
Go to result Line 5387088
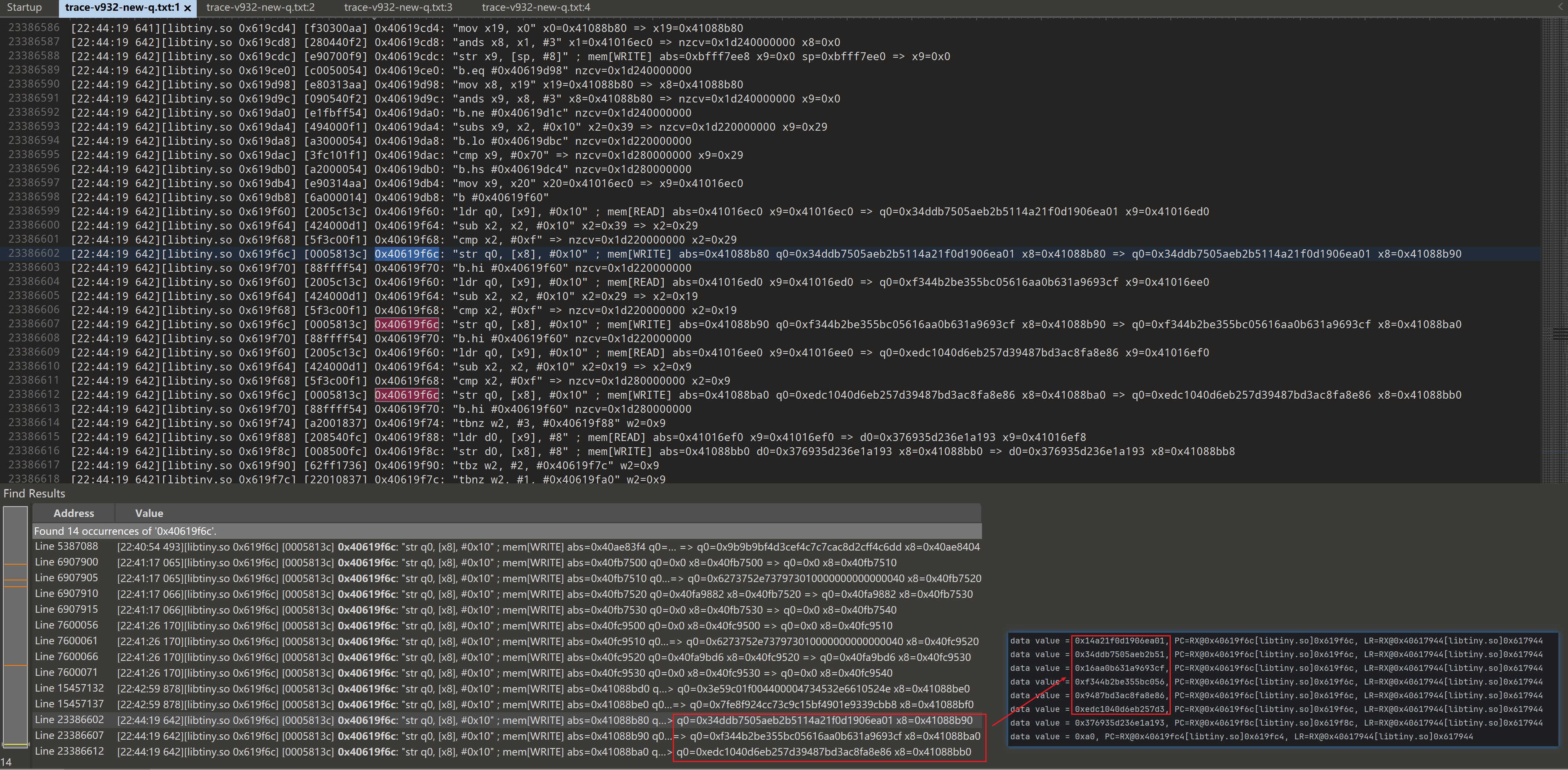(x=506, y=547)
